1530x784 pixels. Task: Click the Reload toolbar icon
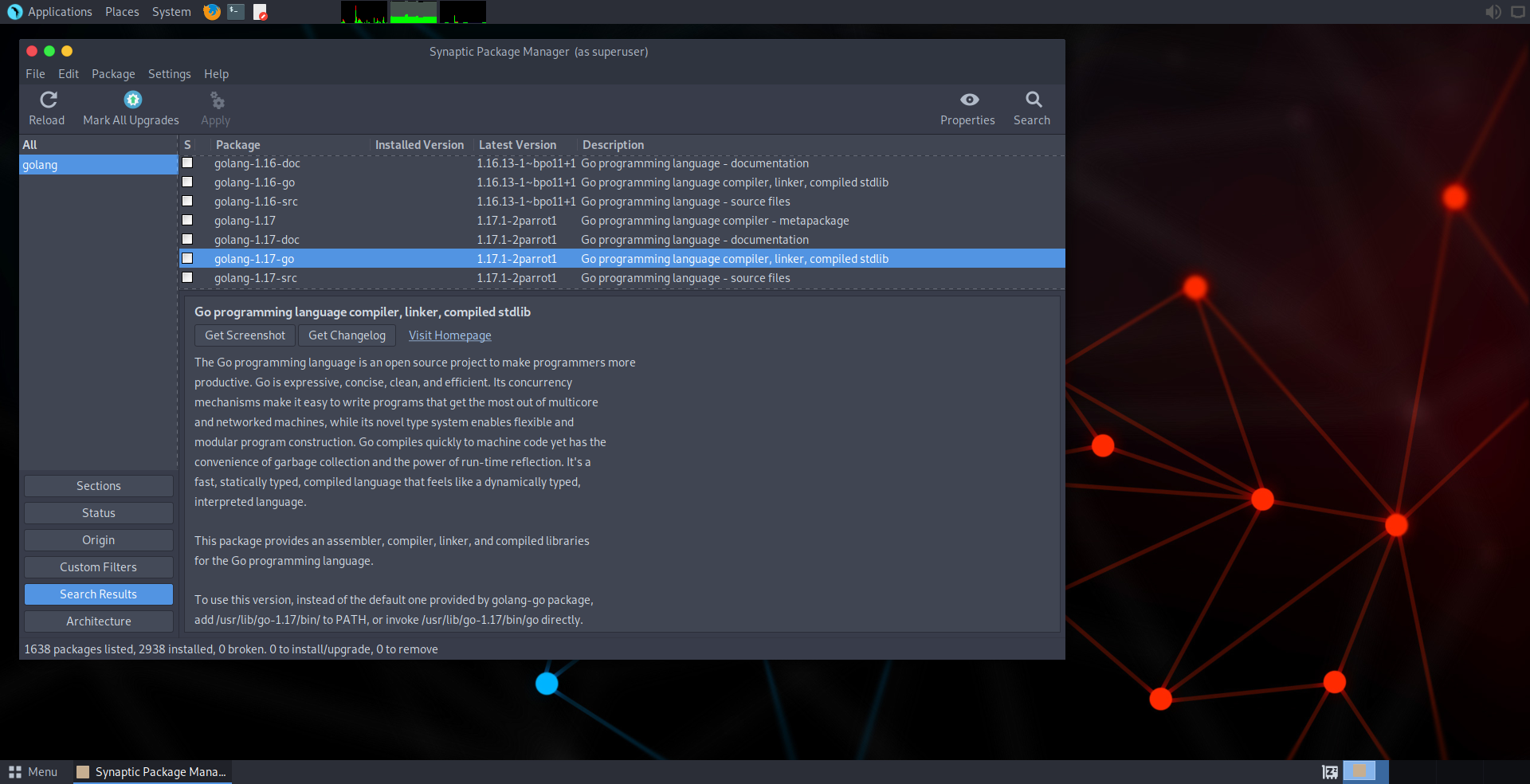(x=48, y=100)
